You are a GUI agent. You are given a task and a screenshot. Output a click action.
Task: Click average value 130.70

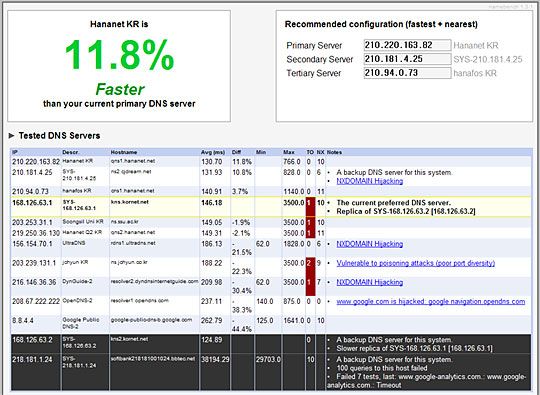tap(211, 162)
